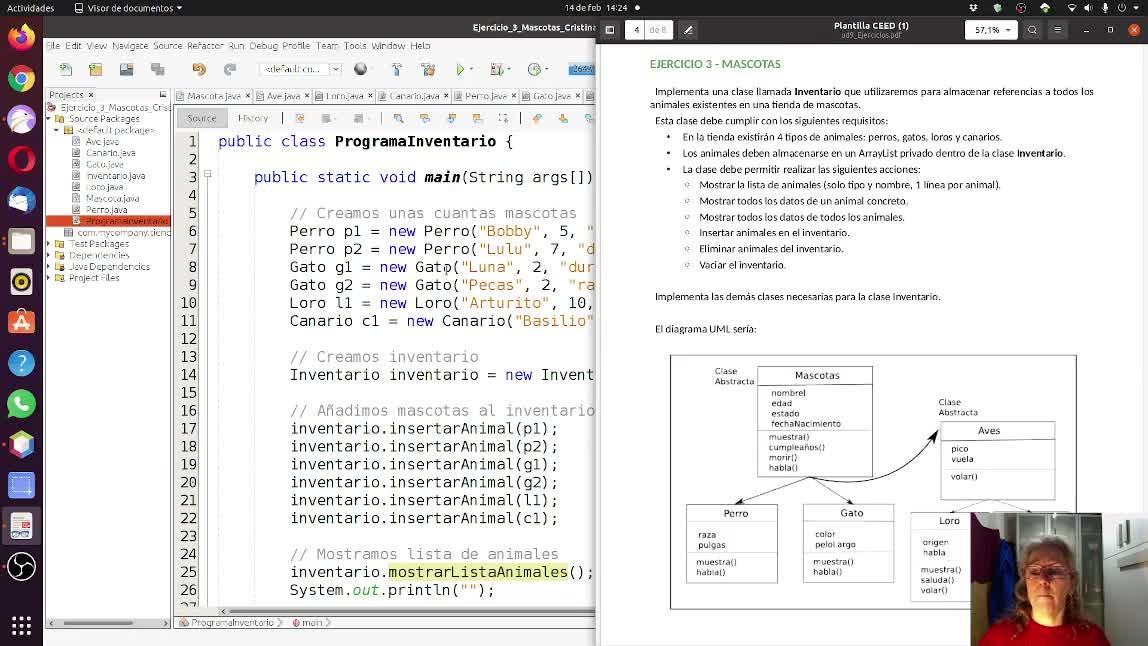Click the Build Project hammer icon

397,69
